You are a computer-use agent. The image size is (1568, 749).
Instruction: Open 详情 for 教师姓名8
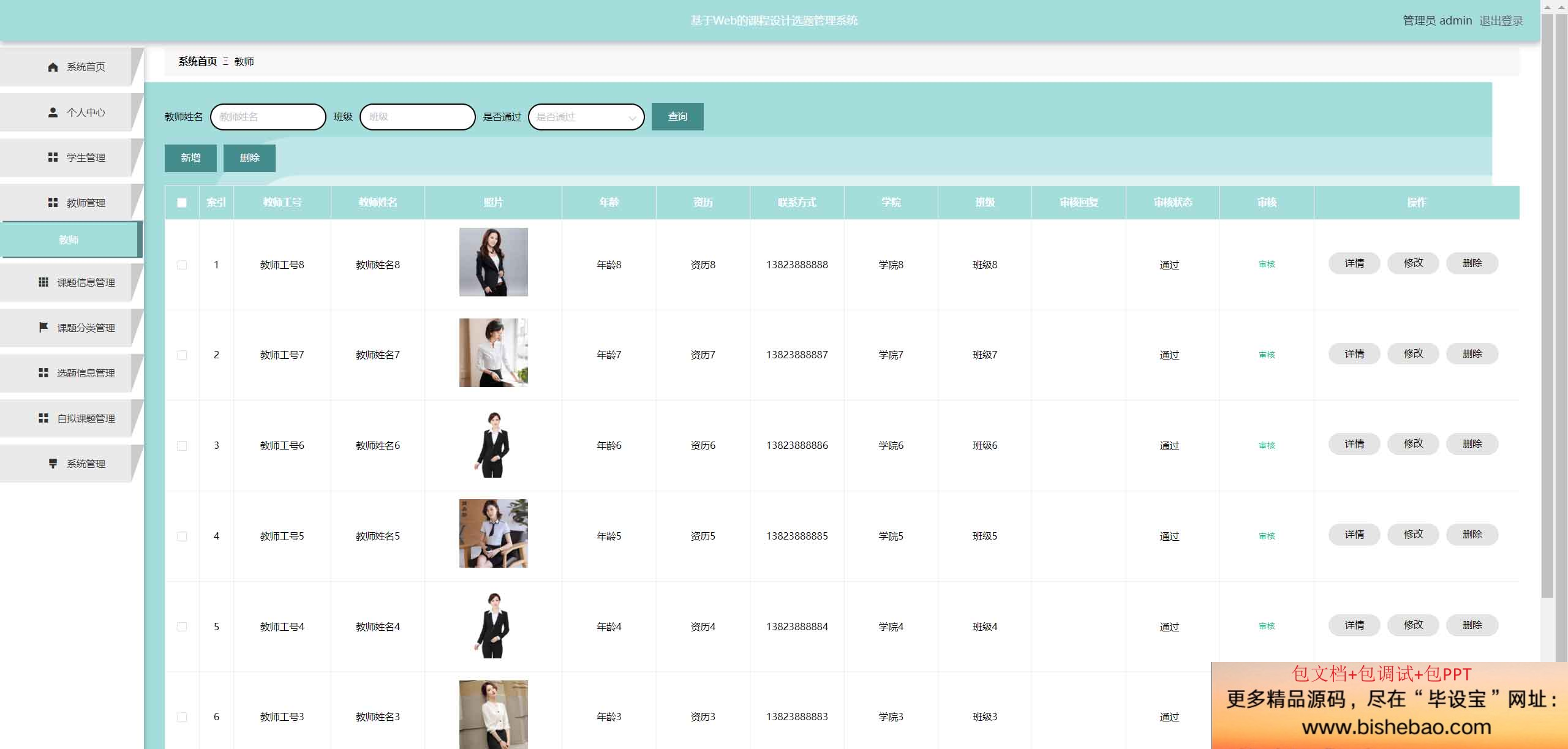click(1354, 263)
